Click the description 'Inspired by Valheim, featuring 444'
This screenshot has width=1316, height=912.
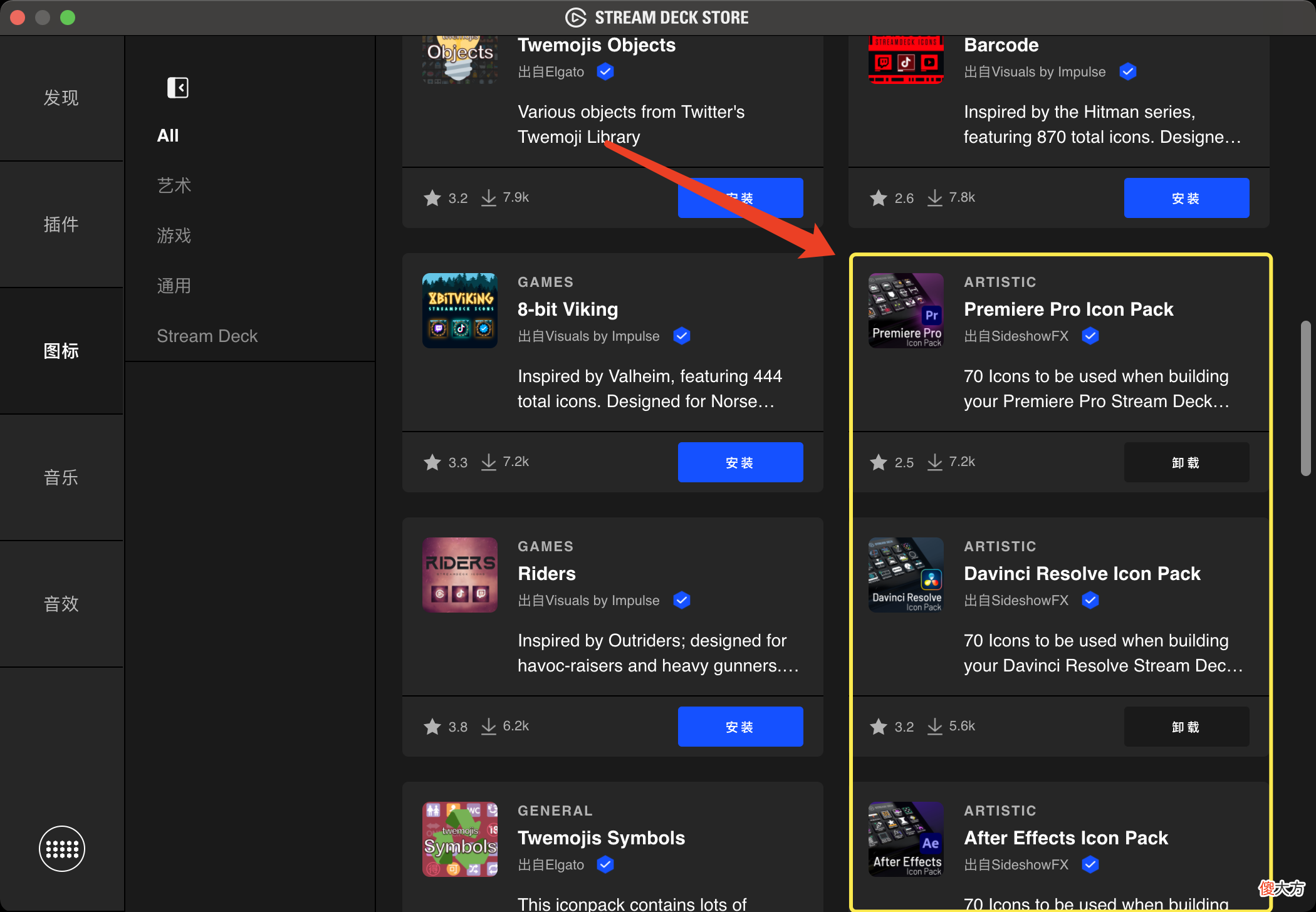coord(650,376)
